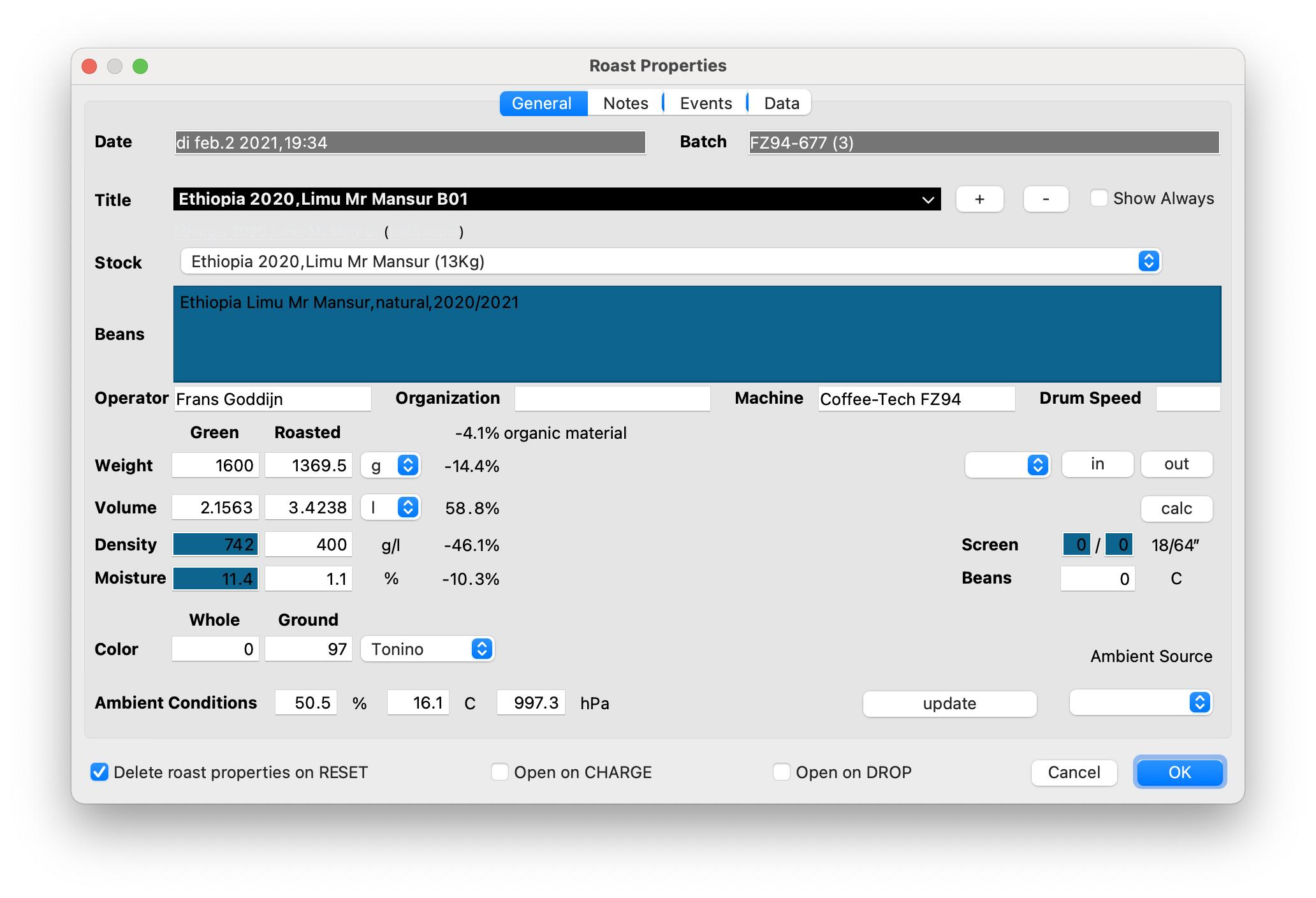Enable Open on DROP checkbox
Image resolution: width=1316 pixels, height=898 pixels.
[782, 772]
